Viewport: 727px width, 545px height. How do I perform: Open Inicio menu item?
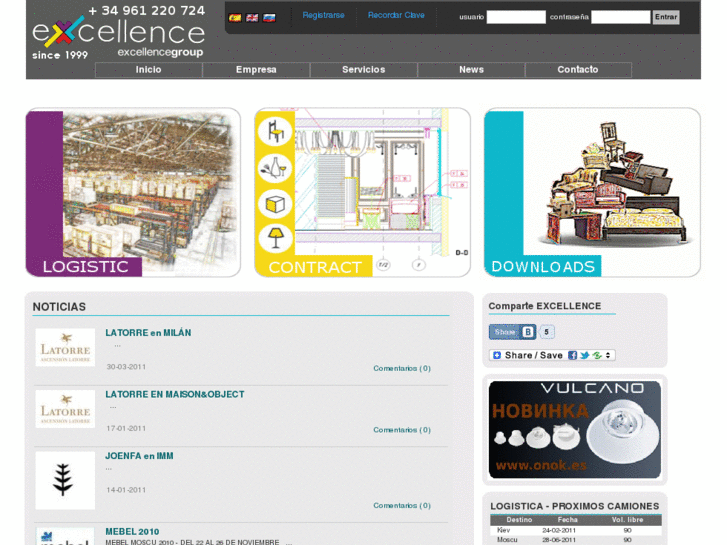pyautogui.click(x=148, y=70)
